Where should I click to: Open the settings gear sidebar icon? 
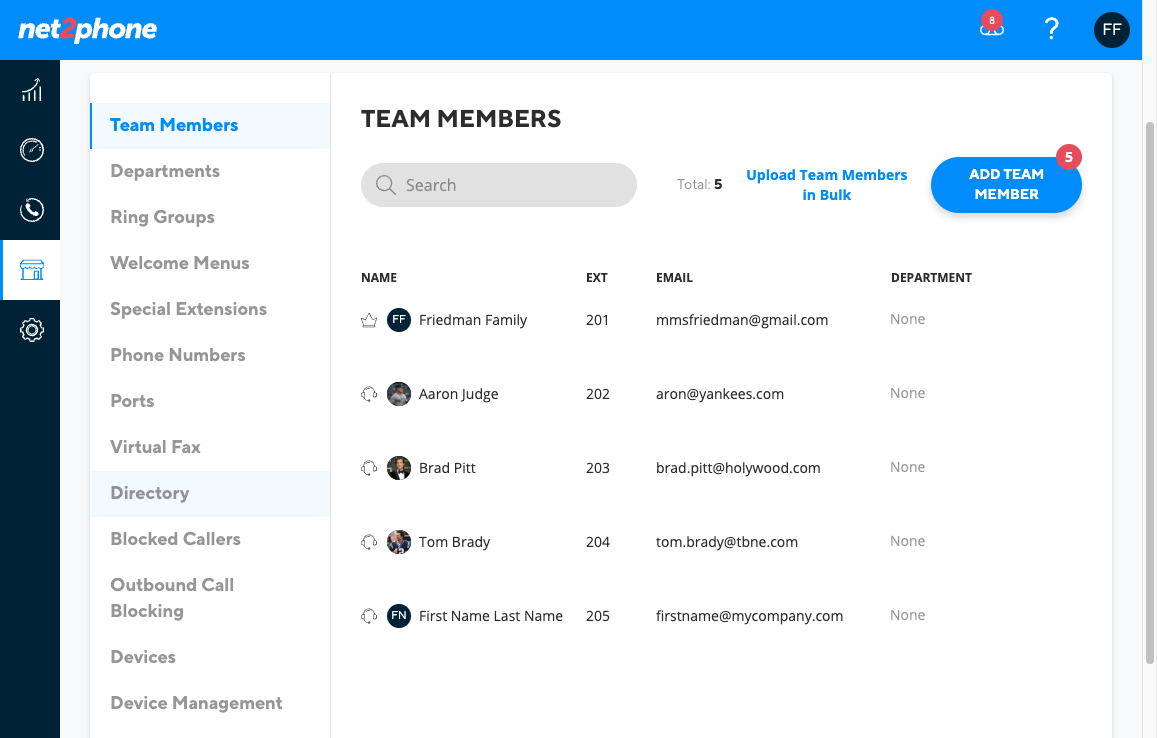[31, 330]
